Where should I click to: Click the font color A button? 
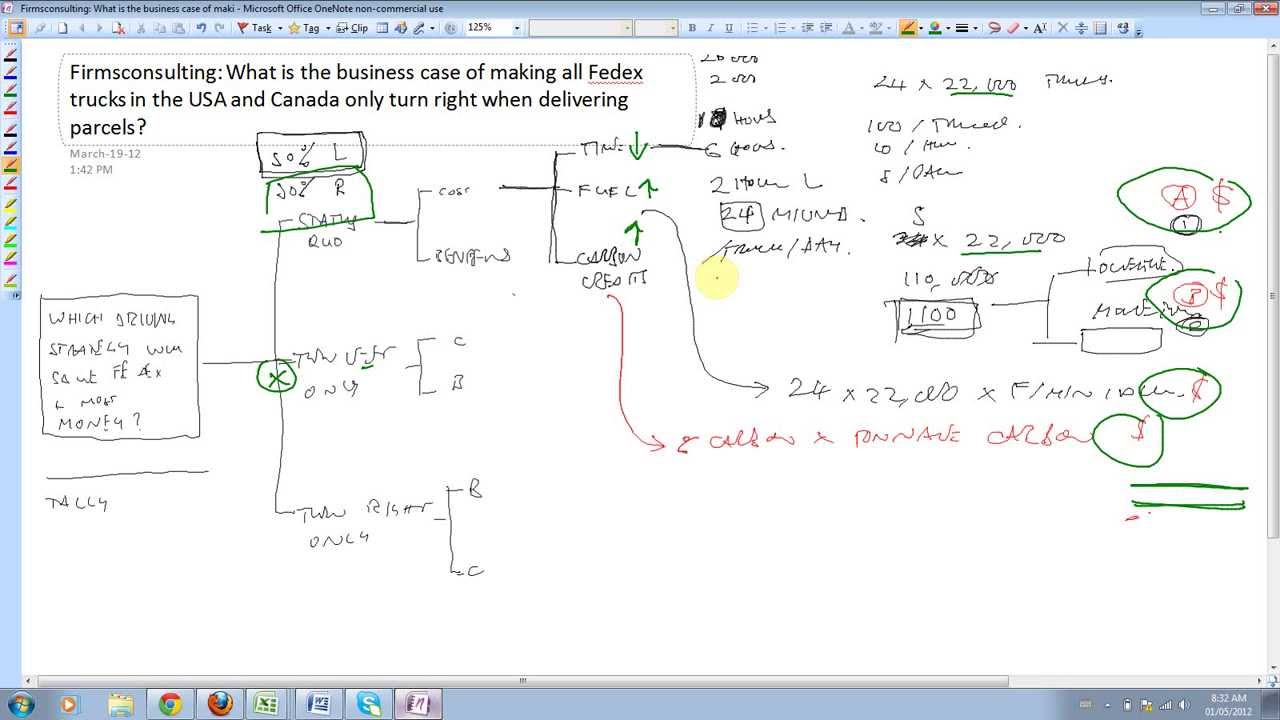coord(848,28)
